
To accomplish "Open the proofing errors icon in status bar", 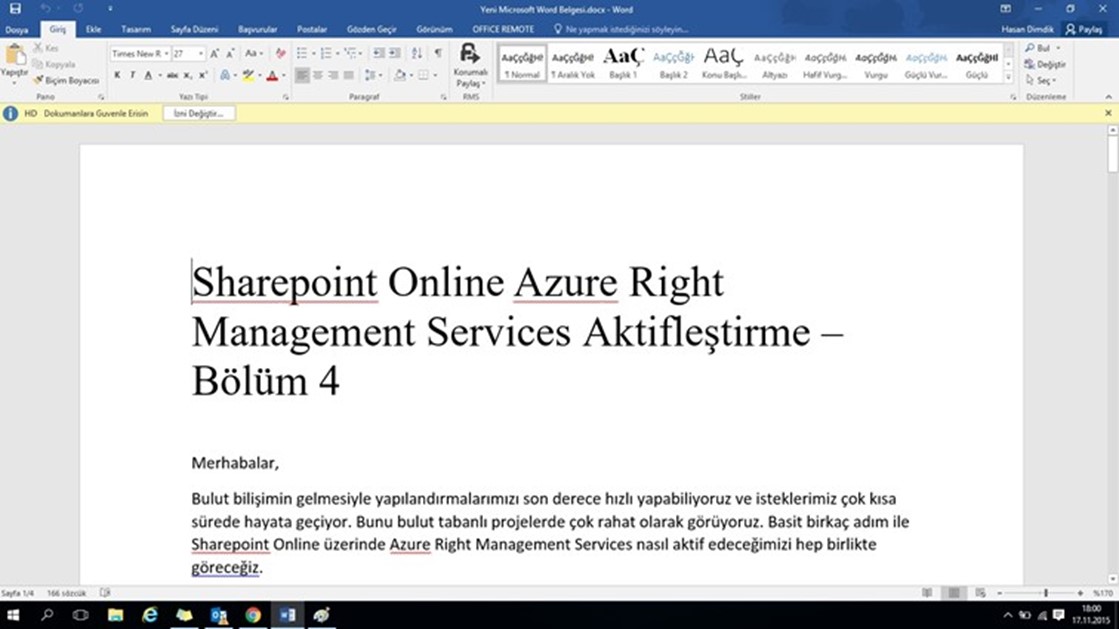I will pyautogui.click(x=105, y=593).
